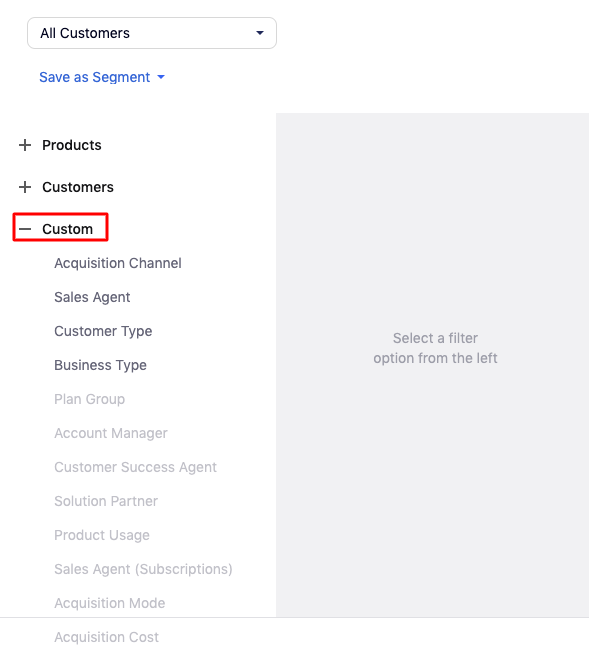Choose Sales Agent (Subscriptions) filter

(x=143, y=569)
